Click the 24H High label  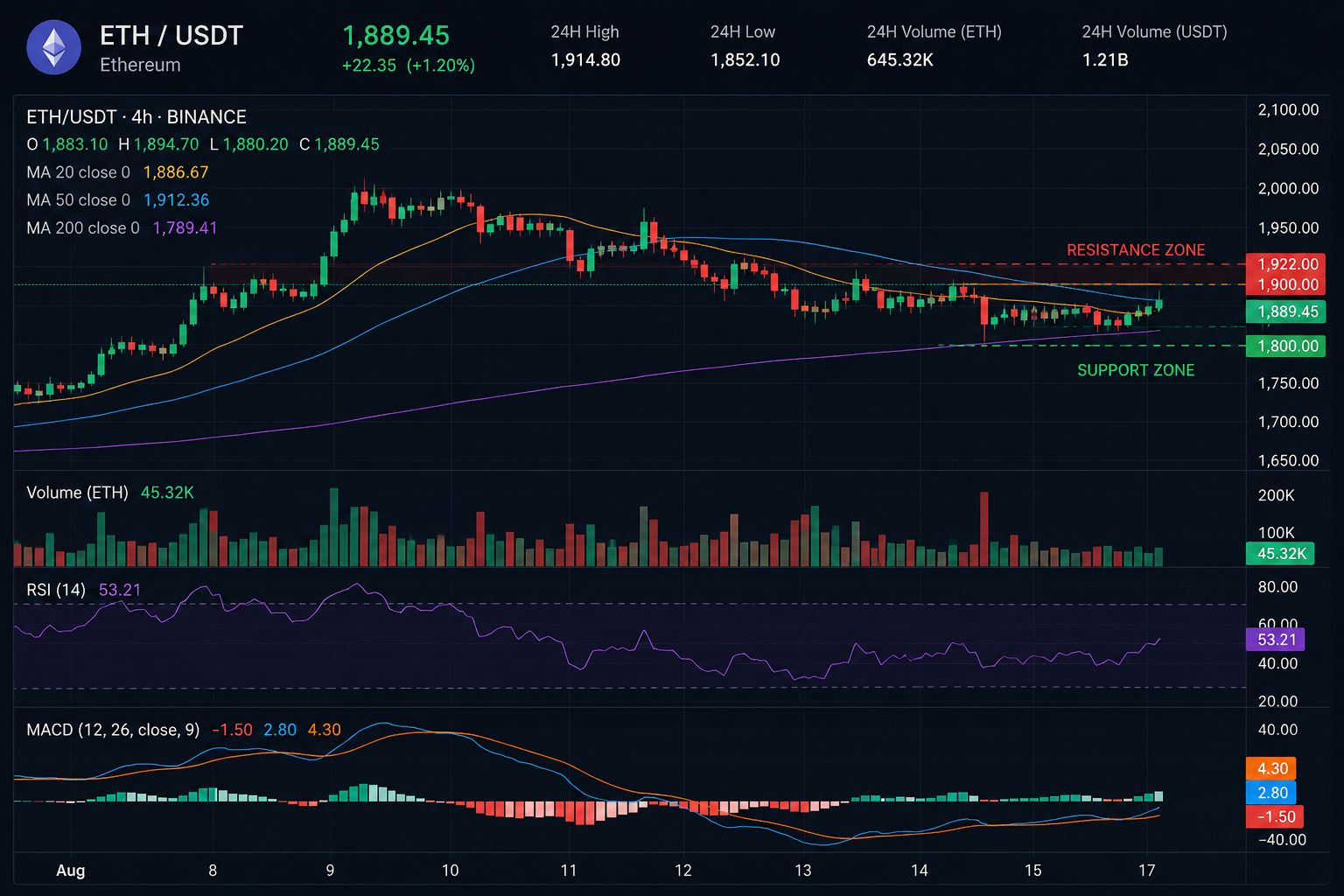click(x=584, y=31)
